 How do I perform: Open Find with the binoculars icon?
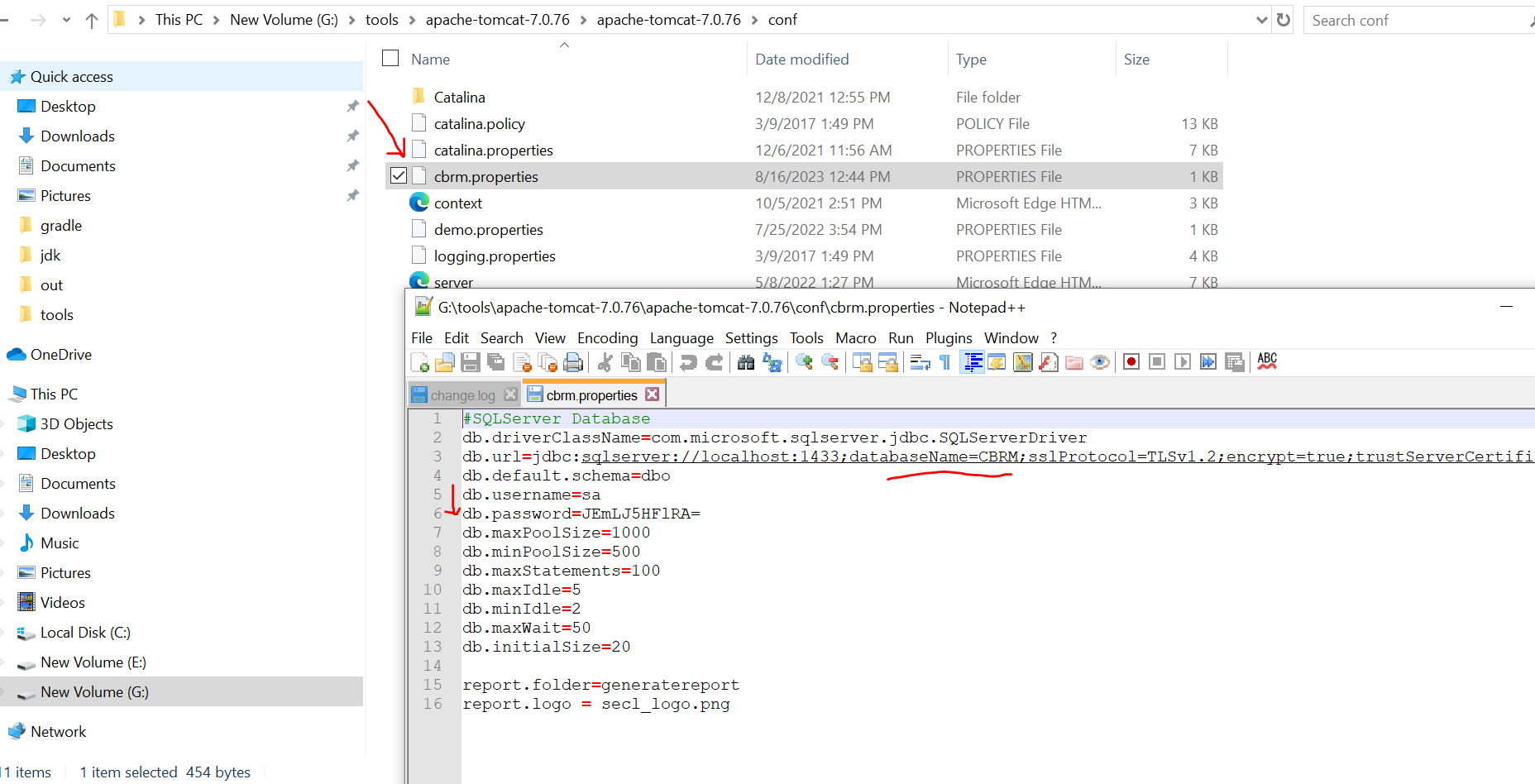pyautogui.click(x=746, y=362)
